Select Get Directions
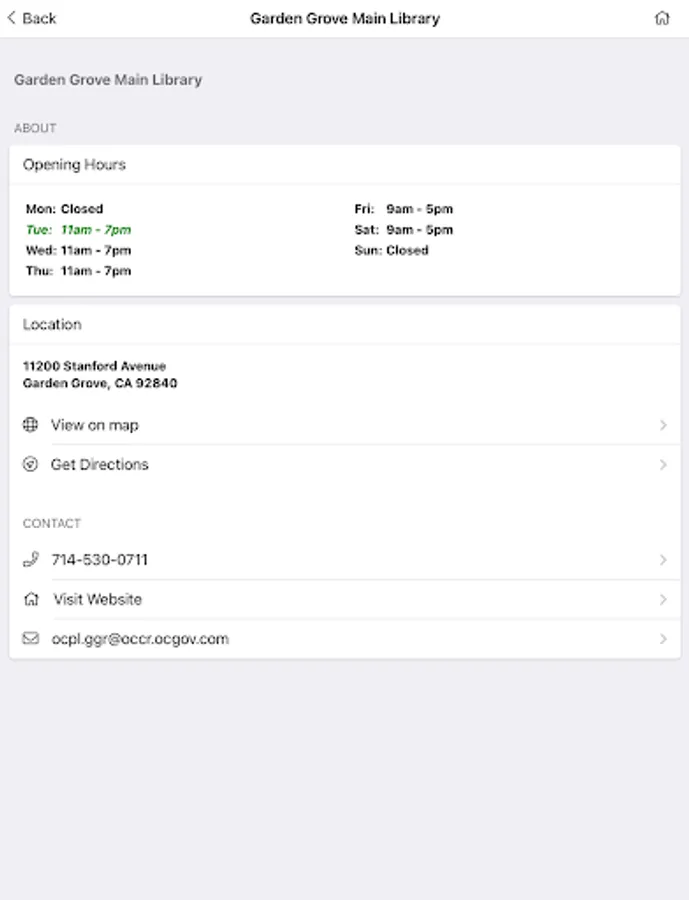Screen dimensions: 689x900 pyautogui.click(x=100, y=464)
